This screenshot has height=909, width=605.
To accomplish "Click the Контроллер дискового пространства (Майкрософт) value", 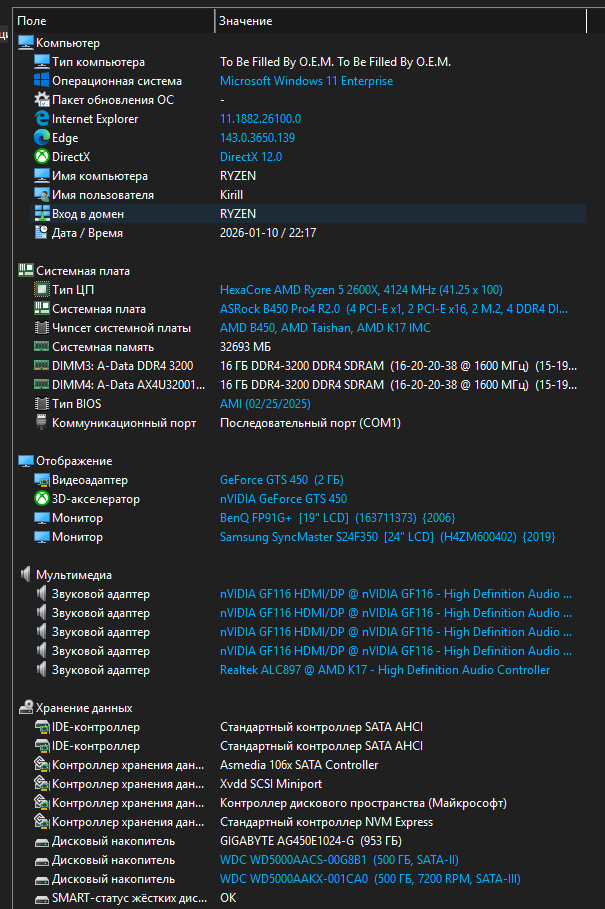I will (363, 803).
